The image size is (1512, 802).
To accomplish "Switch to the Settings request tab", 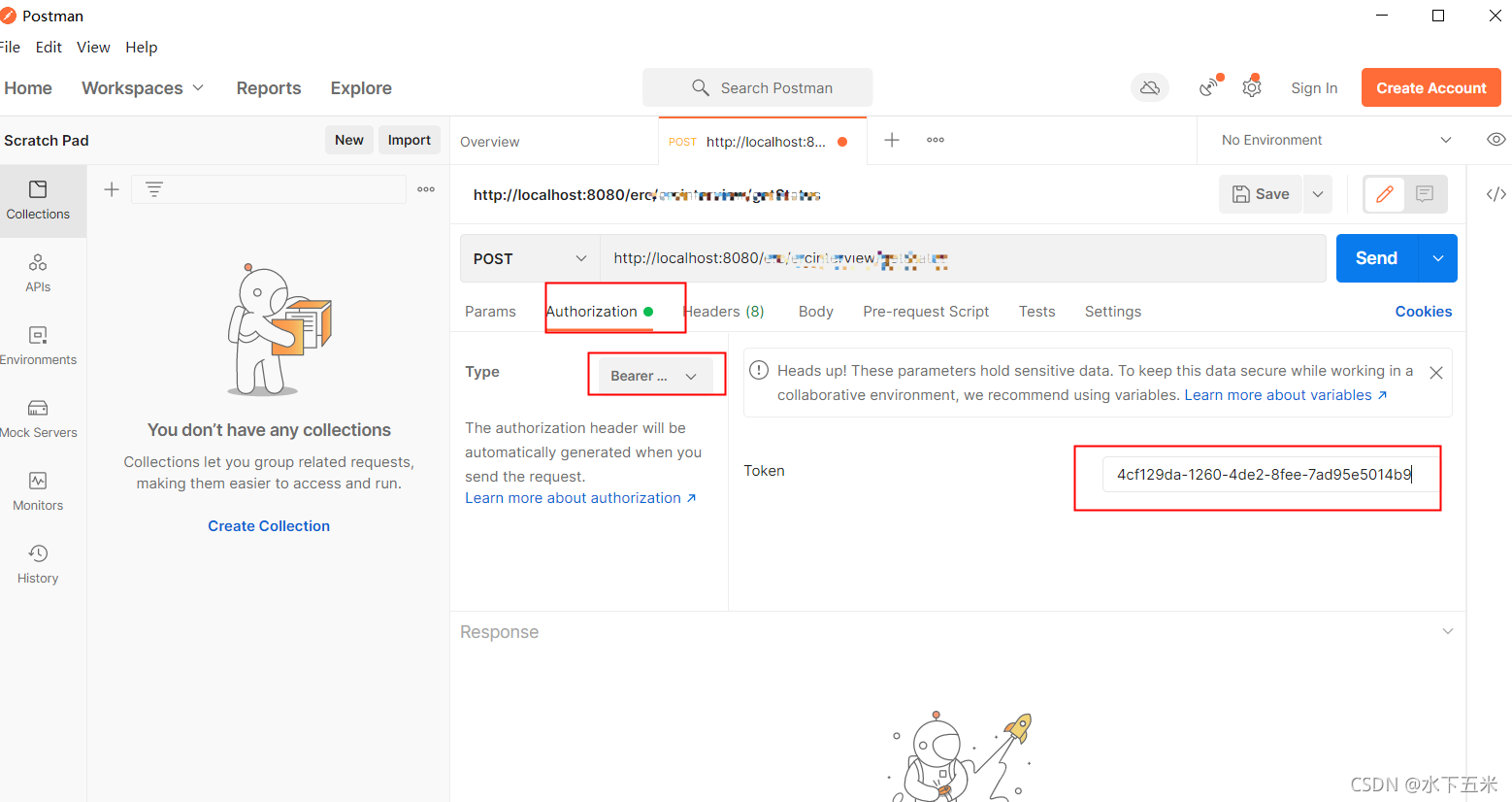I will (x=1113, y=312).
